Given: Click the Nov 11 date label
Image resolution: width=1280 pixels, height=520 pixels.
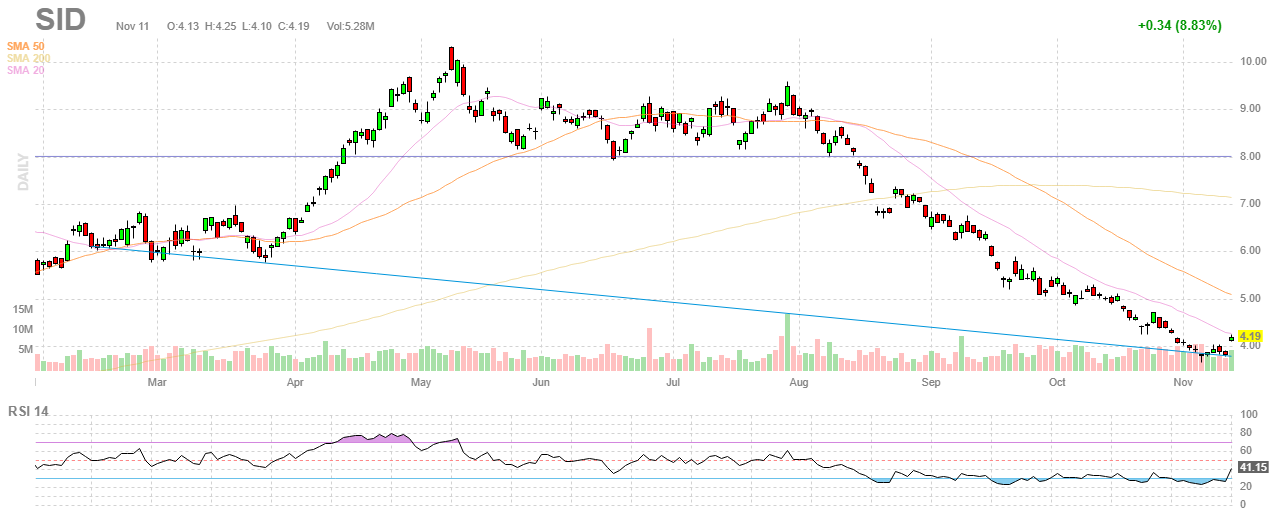Looking at the screenshot, I should [x=131, y=25].
